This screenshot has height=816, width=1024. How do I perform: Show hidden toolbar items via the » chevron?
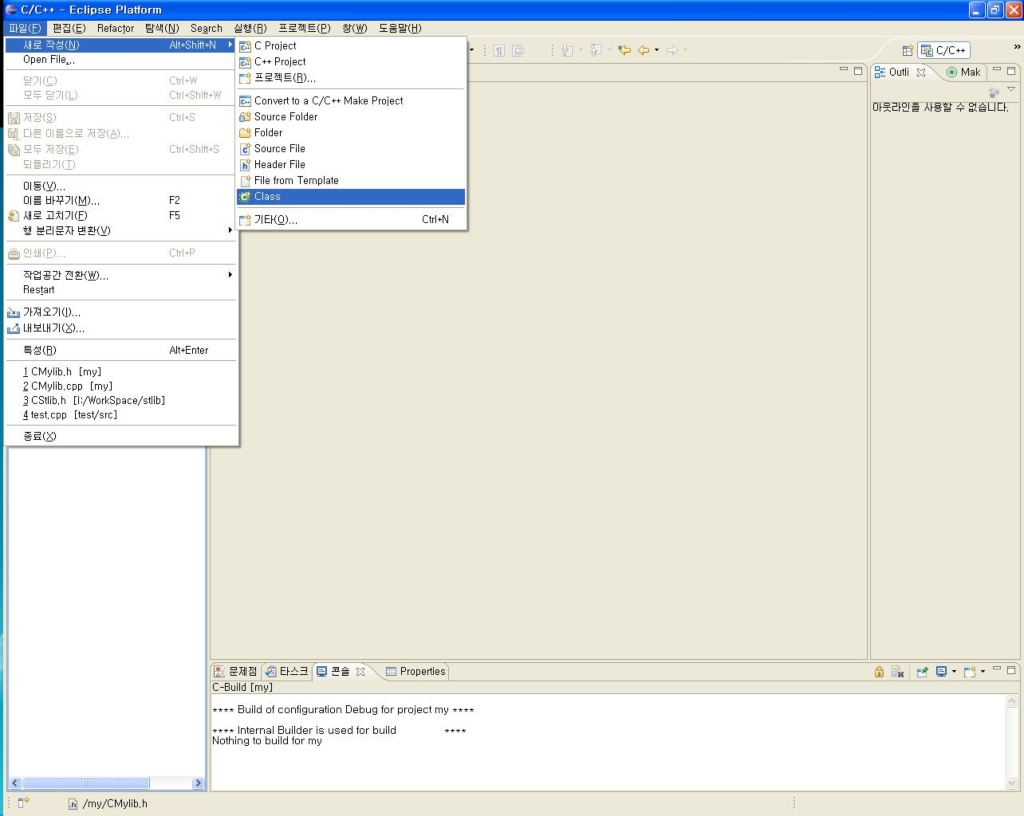(1017, 46)
